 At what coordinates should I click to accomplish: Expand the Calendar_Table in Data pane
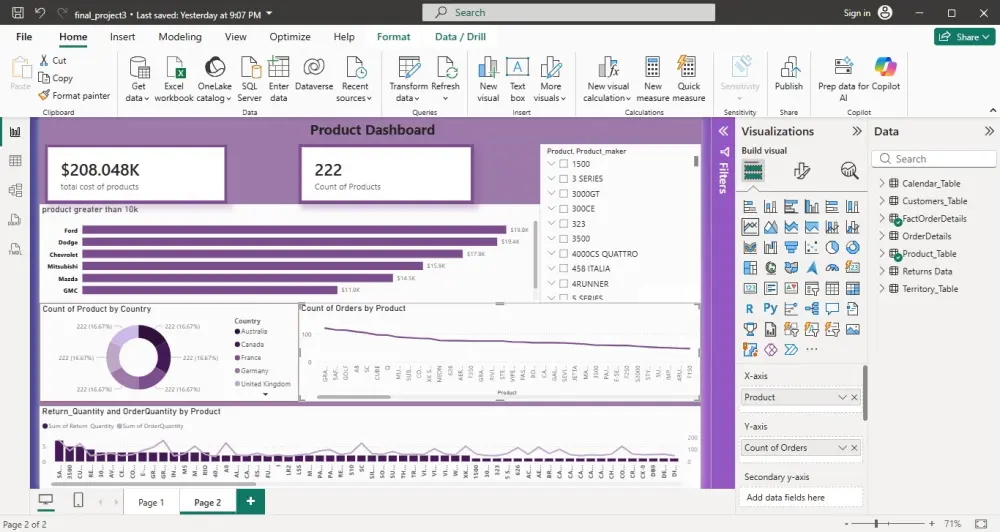coord(882,183)
